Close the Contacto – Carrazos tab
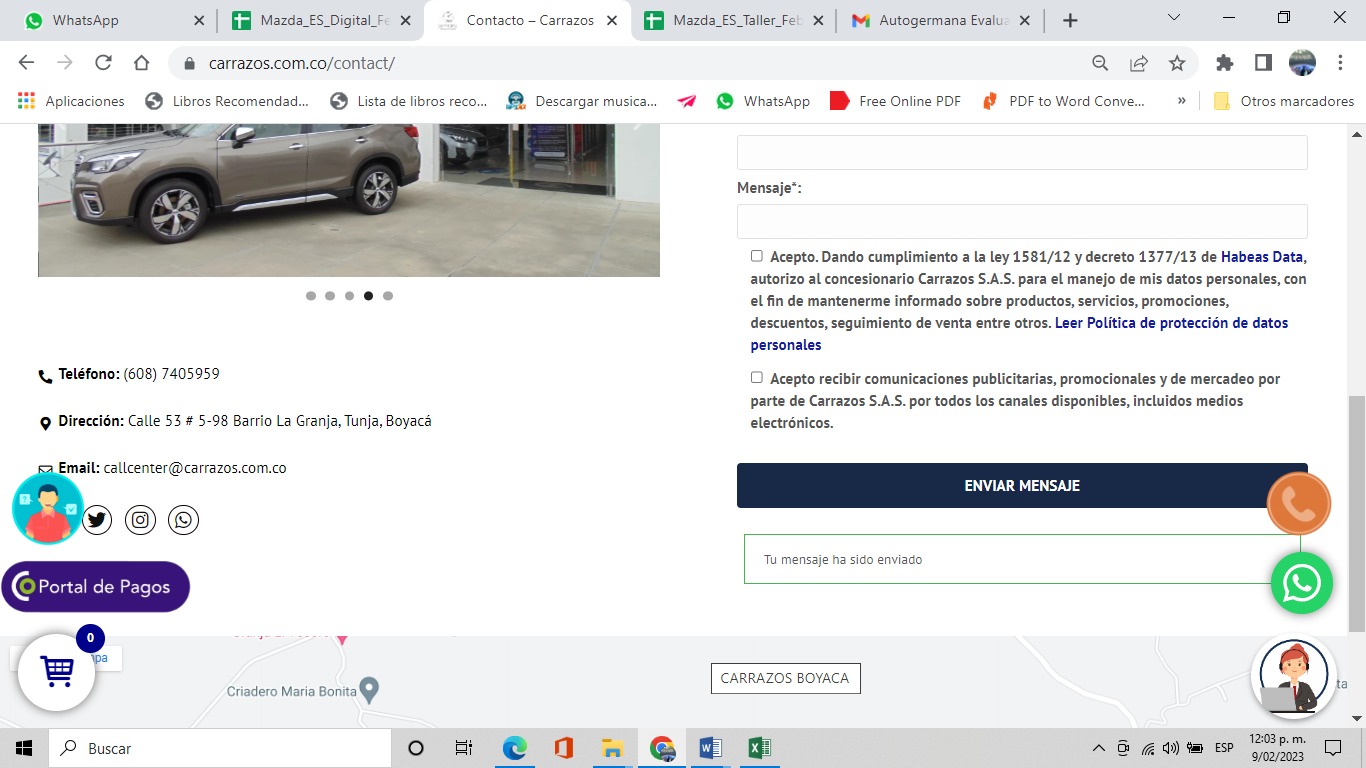This screenshot has width=1366, height=768. (611, 20)
